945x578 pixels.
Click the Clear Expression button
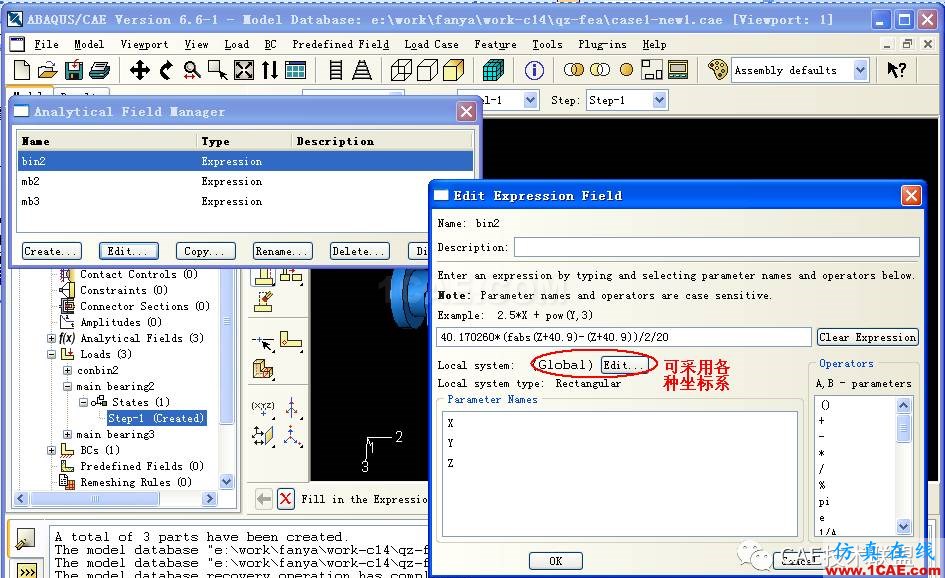[868, 338]
